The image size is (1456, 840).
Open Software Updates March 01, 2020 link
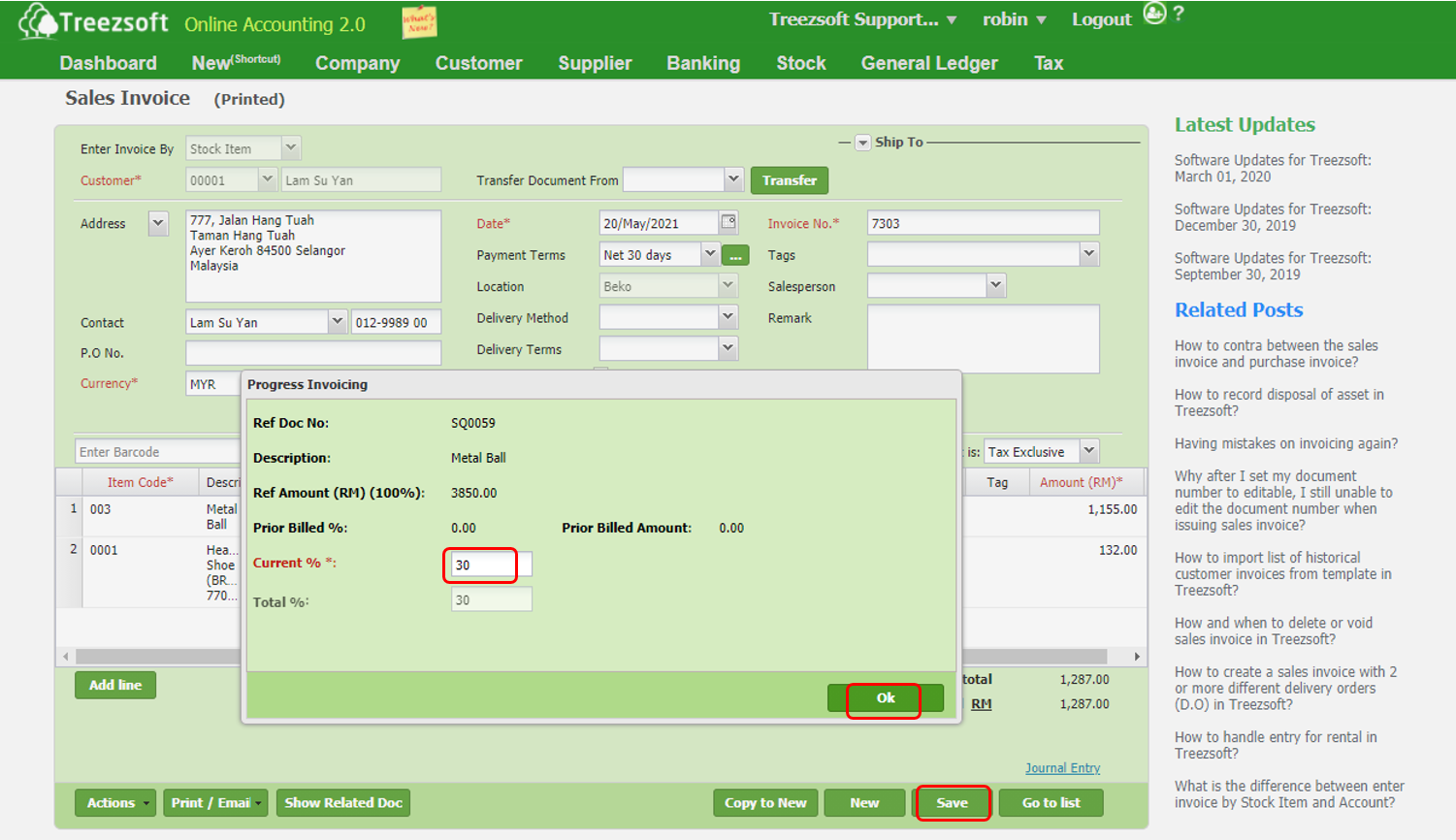pos(1273,168)
